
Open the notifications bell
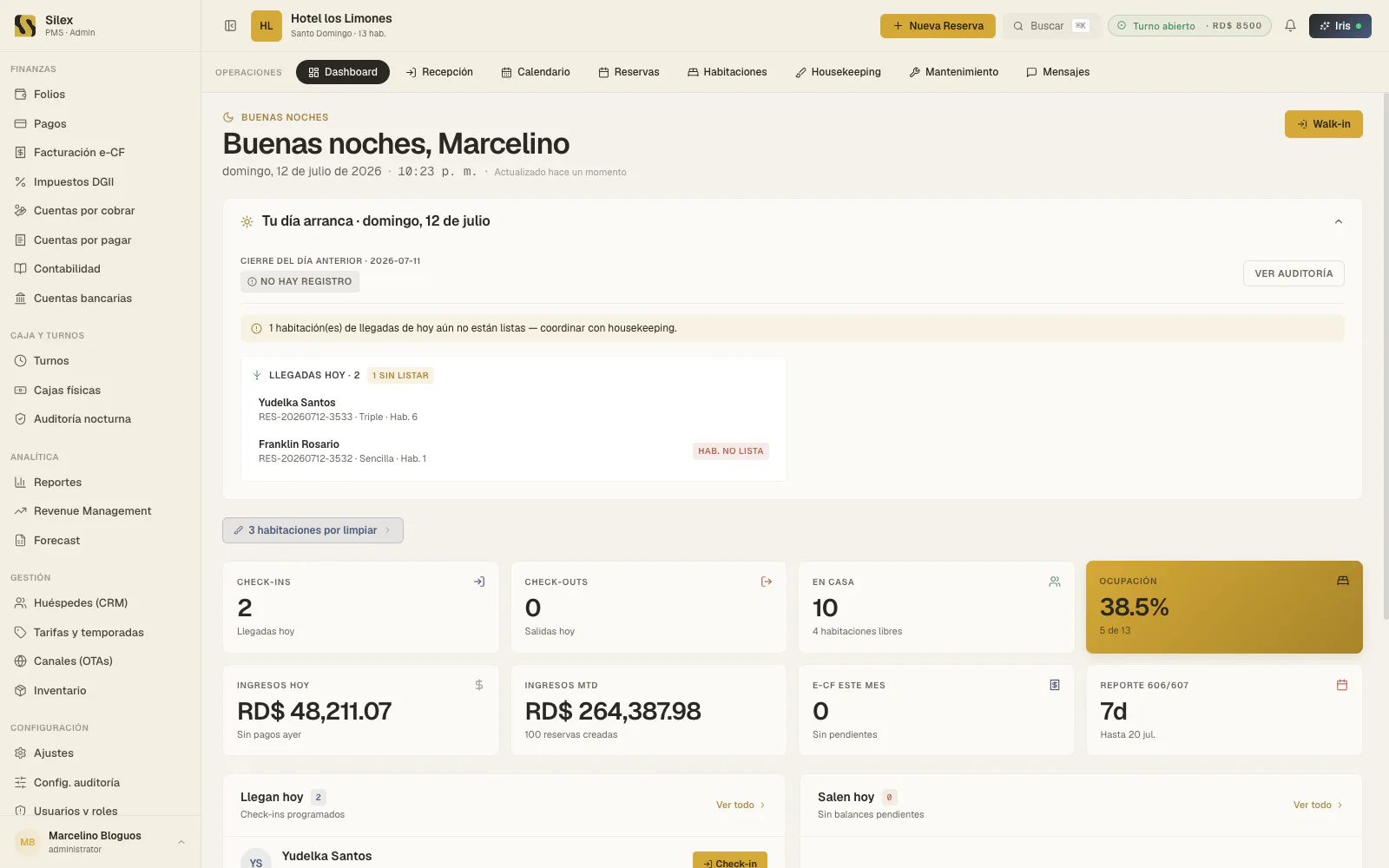point(1290,26)
